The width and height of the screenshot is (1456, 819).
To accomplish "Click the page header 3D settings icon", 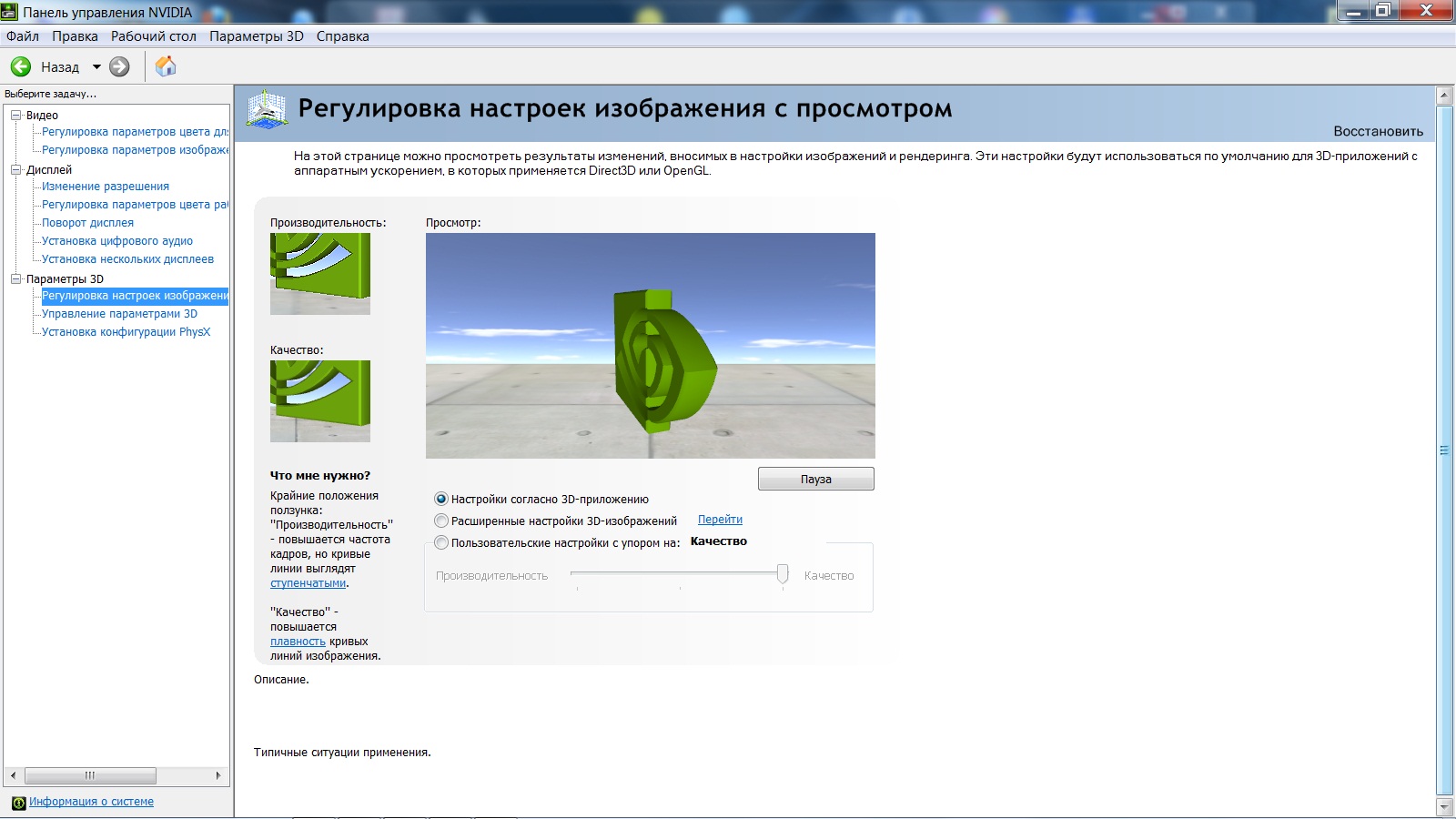I will 267,109.
